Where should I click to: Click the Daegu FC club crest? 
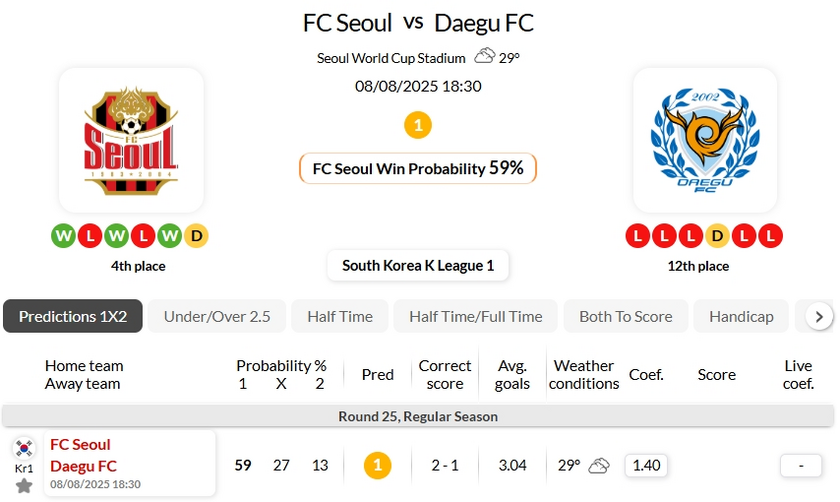(x=705, y=140)
